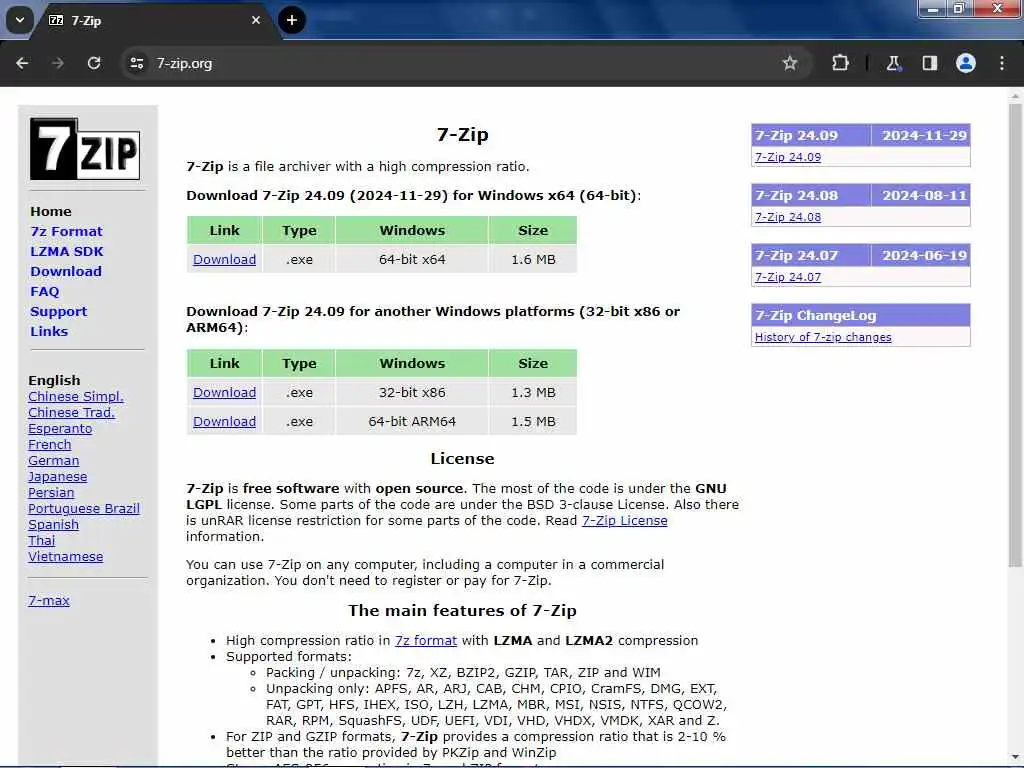Open LZMA SDK in sidebar menu

tap(67, 251)
